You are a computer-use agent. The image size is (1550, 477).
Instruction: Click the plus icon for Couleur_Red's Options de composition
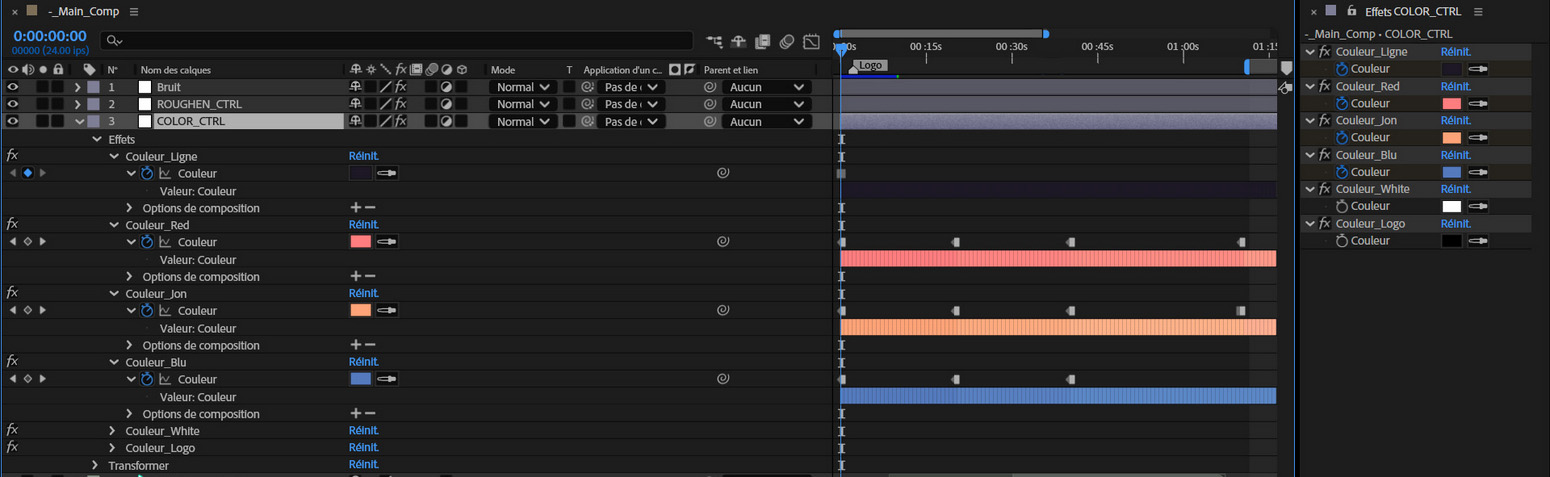[x=355, y=277]
